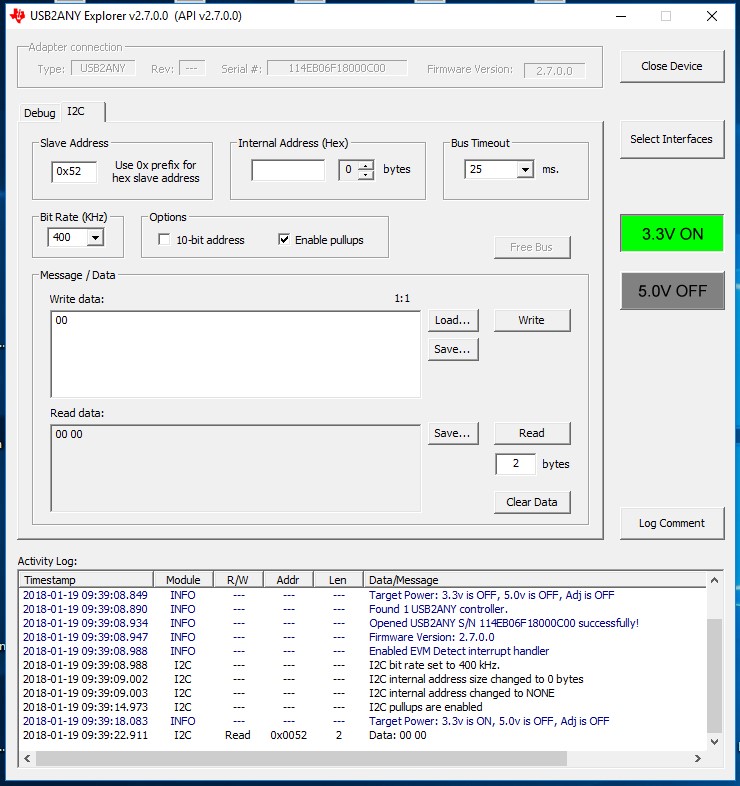The height and width of the screenshot is (786, 740).
Task: Click the R/W column header
Action: [238, 580]
